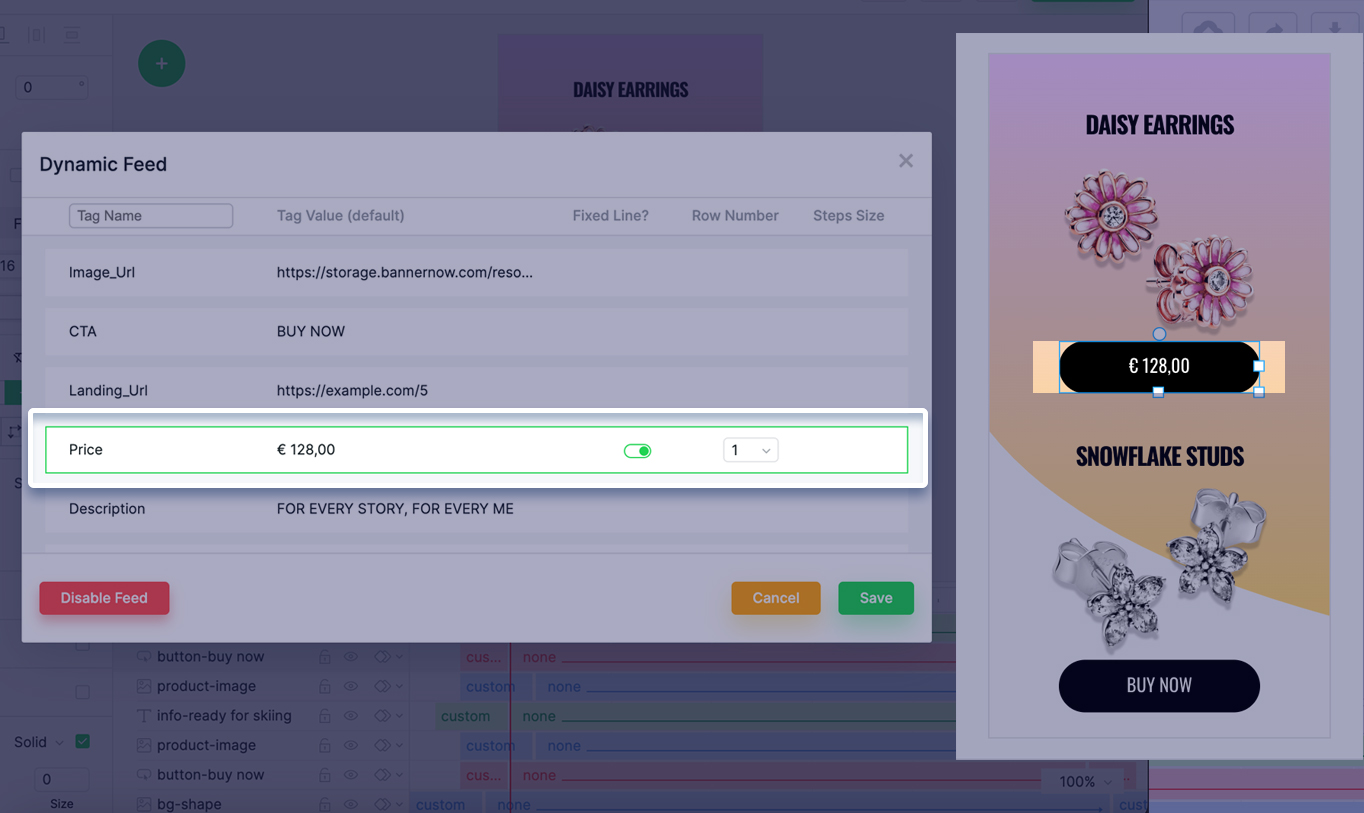Click the rotation handle above the price button

click(1159, 334)
